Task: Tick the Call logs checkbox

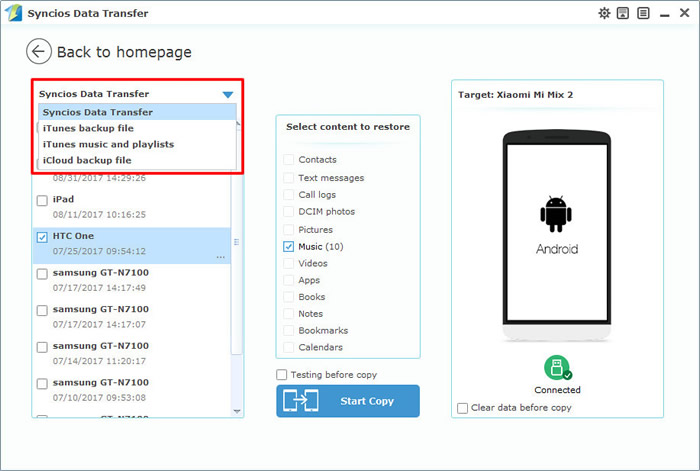Action: (x=288, y=195)
